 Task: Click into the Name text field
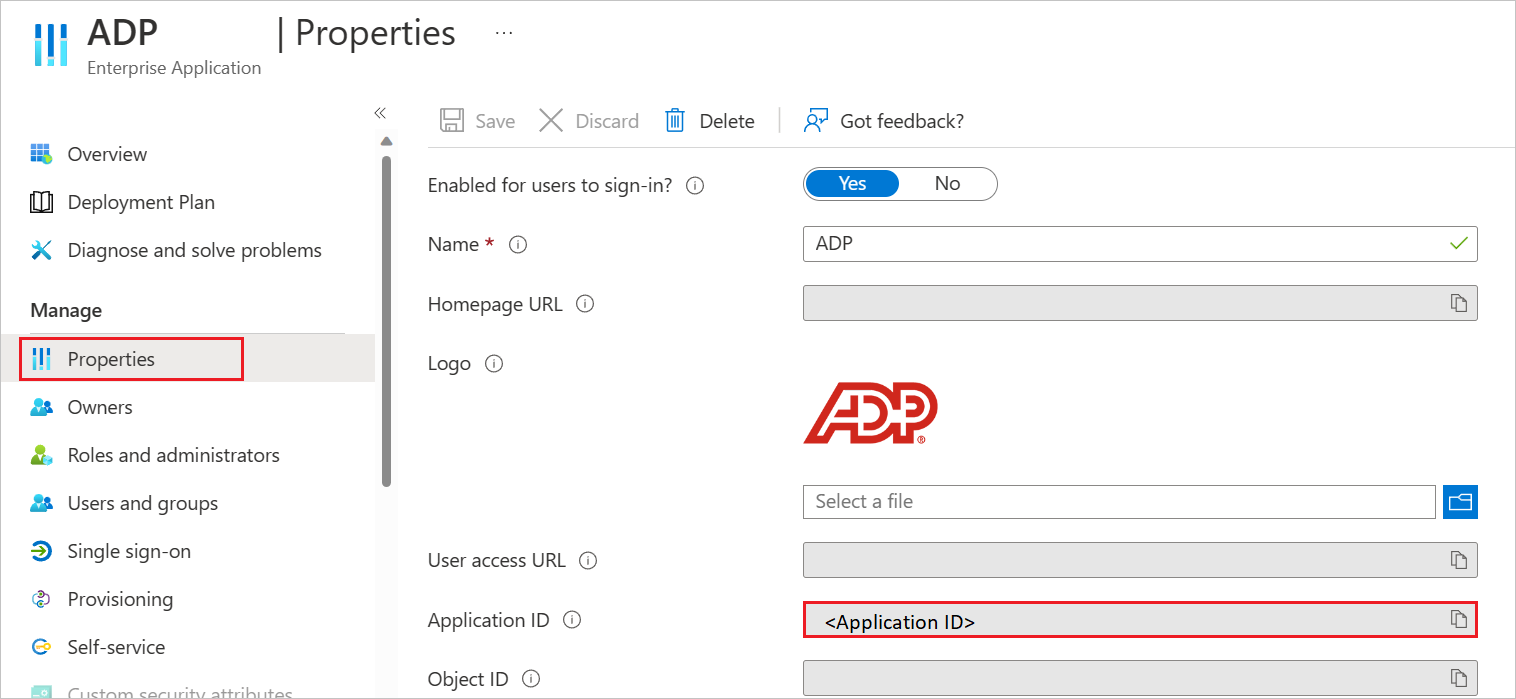(1140, 244)
